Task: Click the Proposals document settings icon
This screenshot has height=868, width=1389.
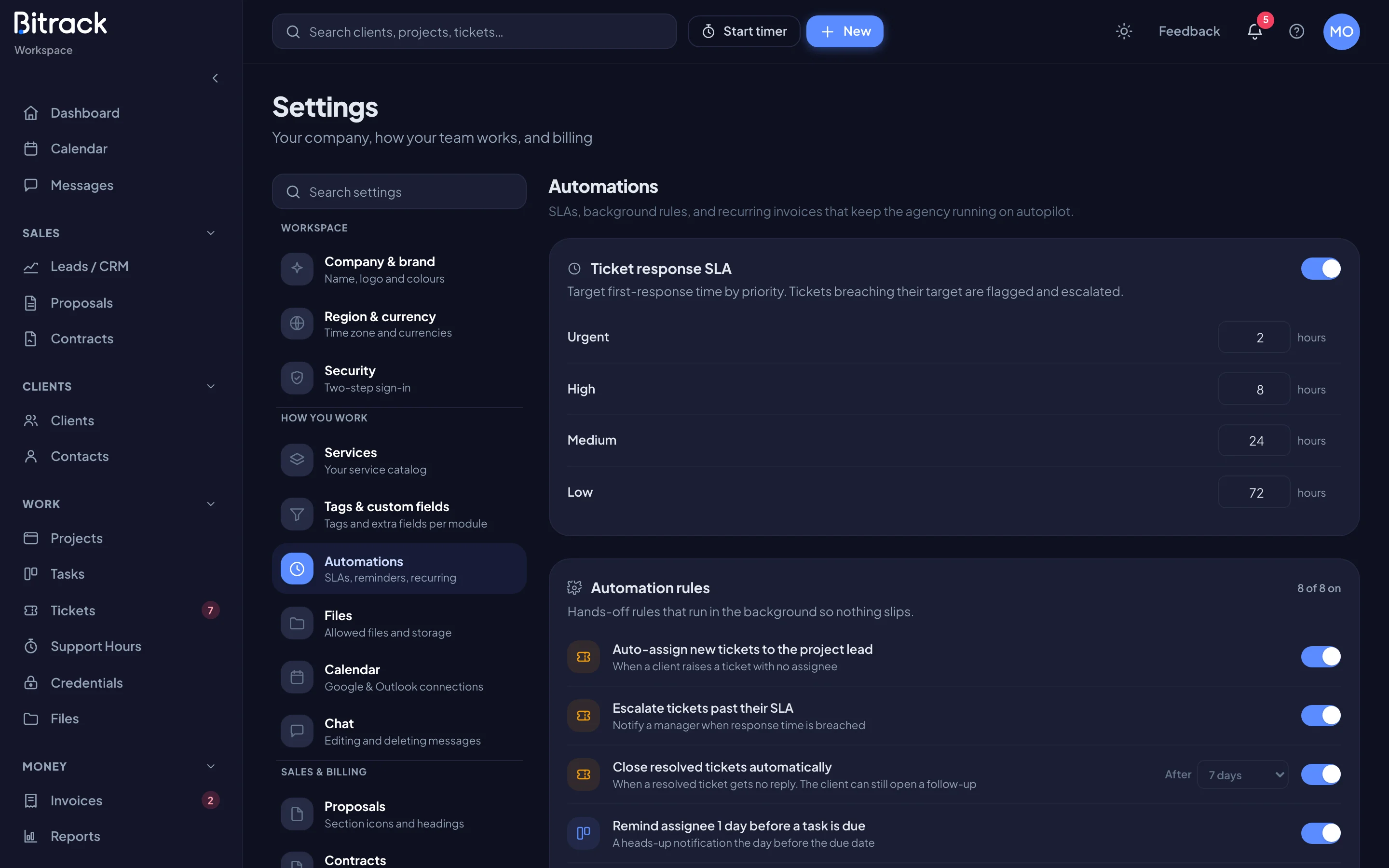Action: click(x=297, y=814)
